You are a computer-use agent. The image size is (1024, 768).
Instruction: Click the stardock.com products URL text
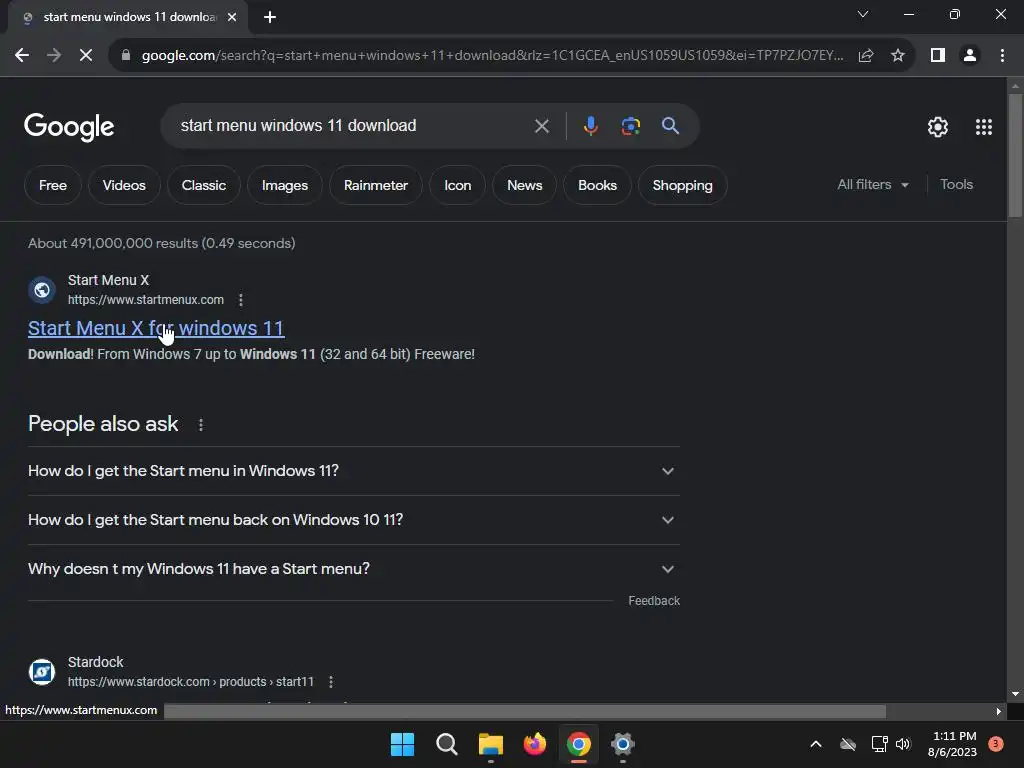191,682
